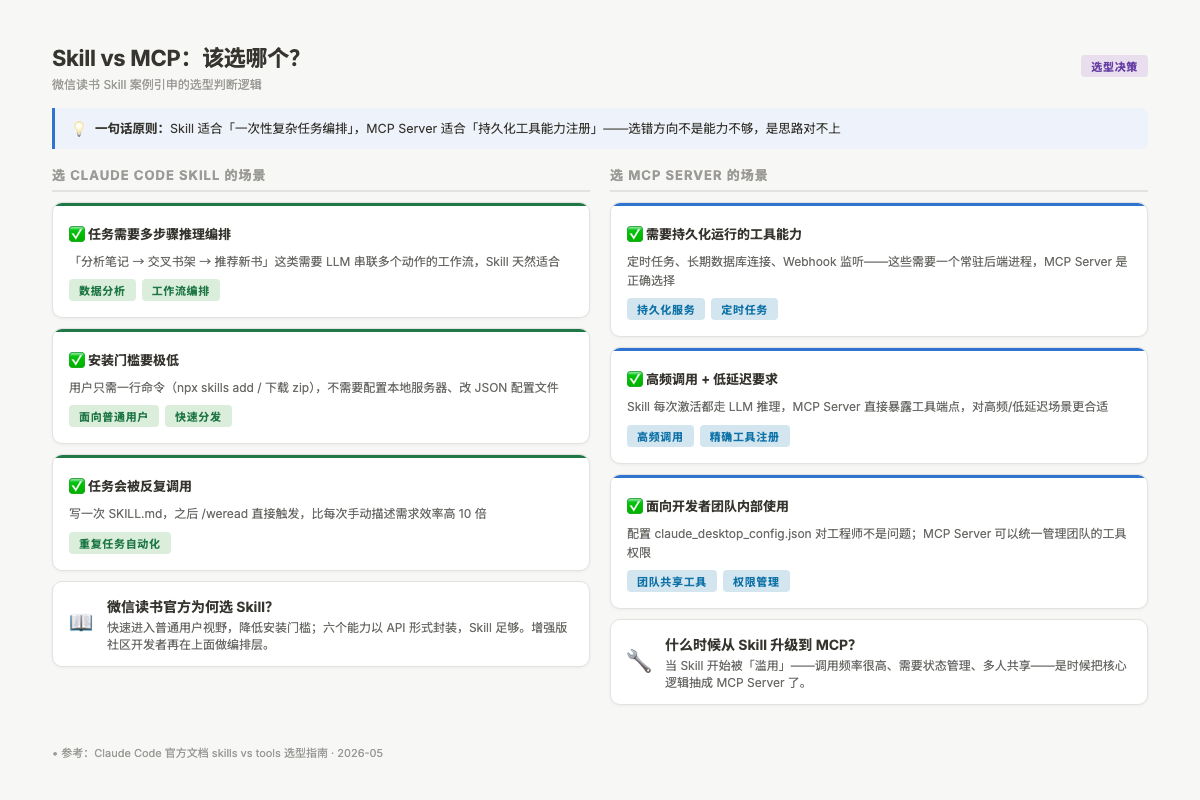Click the 选 CLAUDE CODE SKILL 的场景 section header
The width and height of the screenshot is (1200, 800).
[159, 175]
